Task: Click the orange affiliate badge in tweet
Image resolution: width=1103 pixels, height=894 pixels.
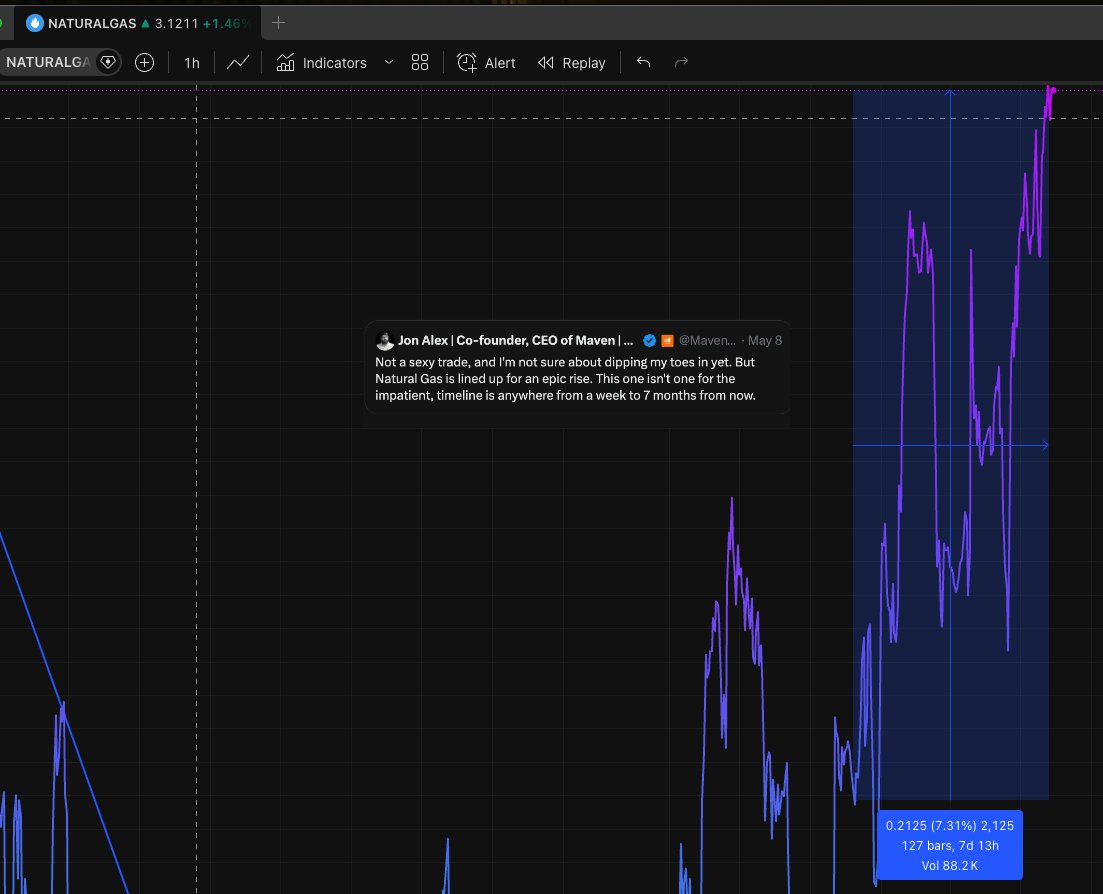Action: [668, 340]
